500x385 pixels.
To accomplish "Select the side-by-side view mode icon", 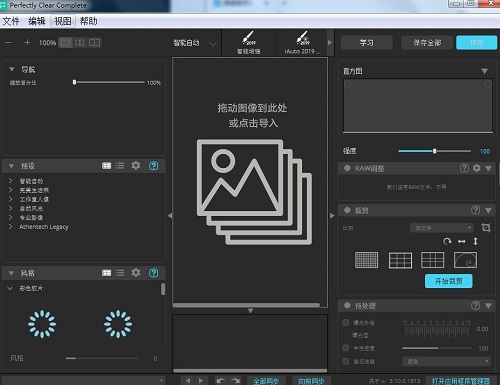I will pos(80,43).
